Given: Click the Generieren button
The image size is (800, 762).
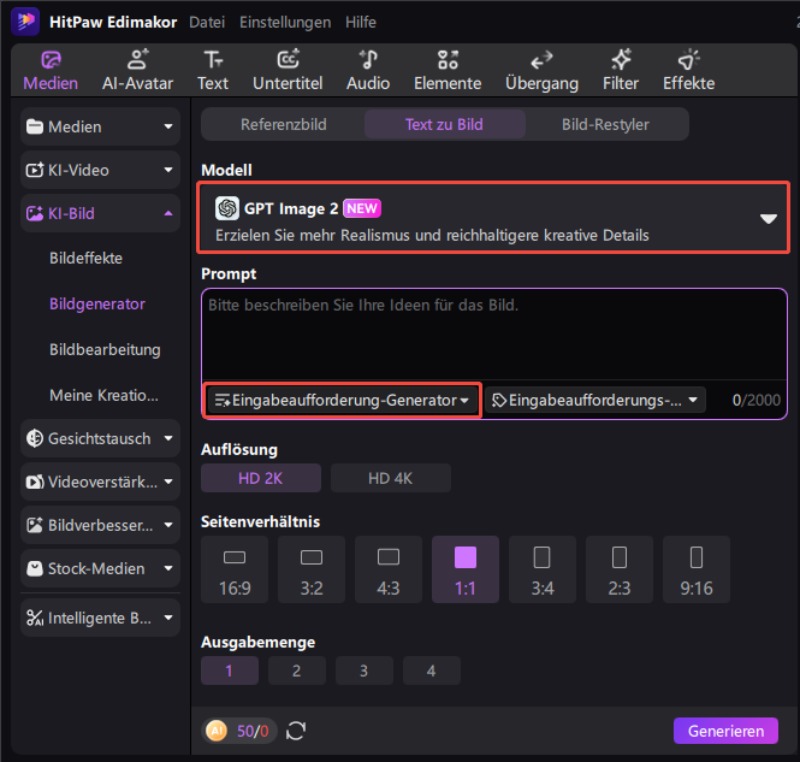Looking at the screenshot, I should (726, 730).
